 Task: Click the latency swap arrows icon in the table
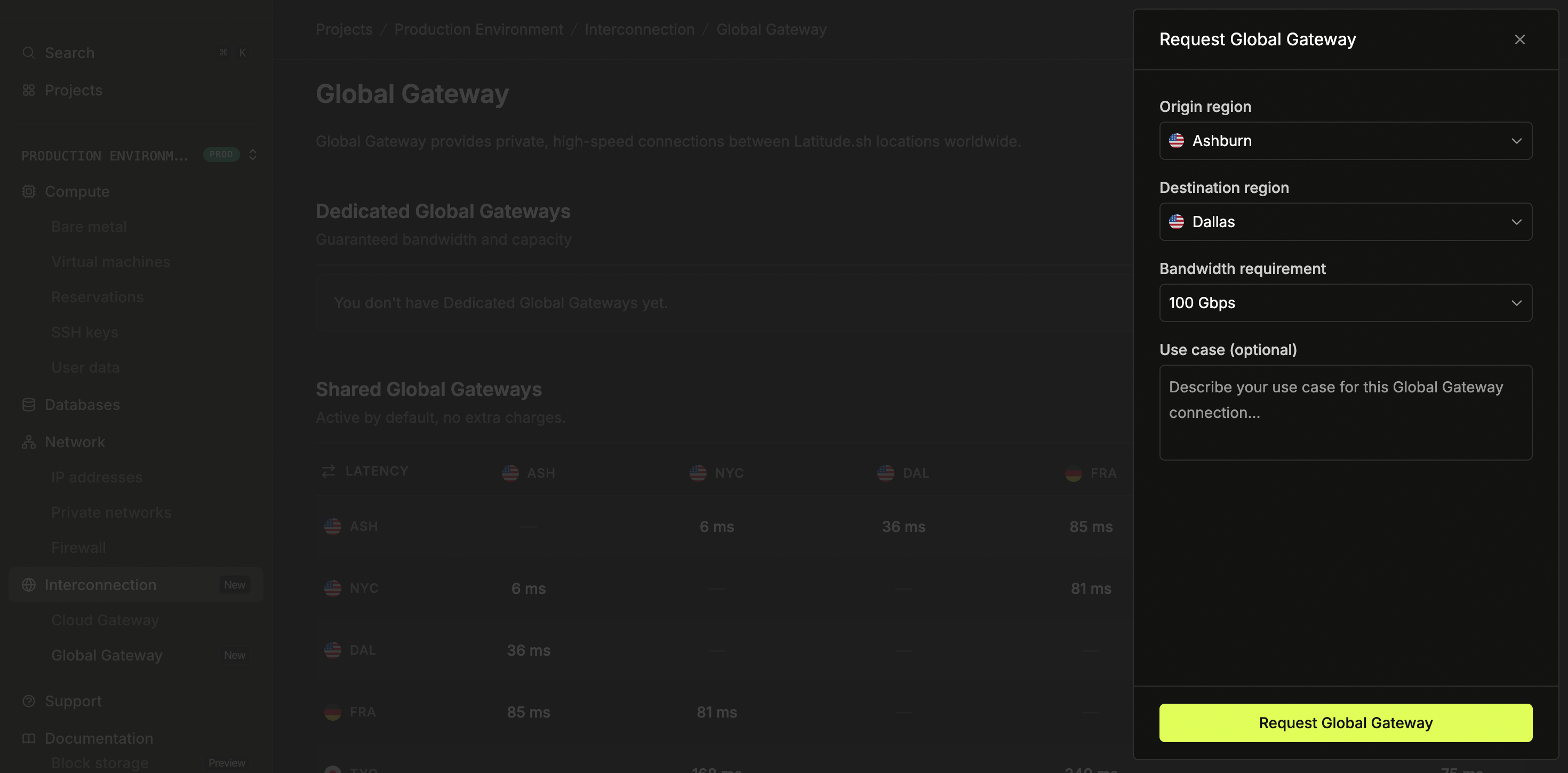(328, 471)
